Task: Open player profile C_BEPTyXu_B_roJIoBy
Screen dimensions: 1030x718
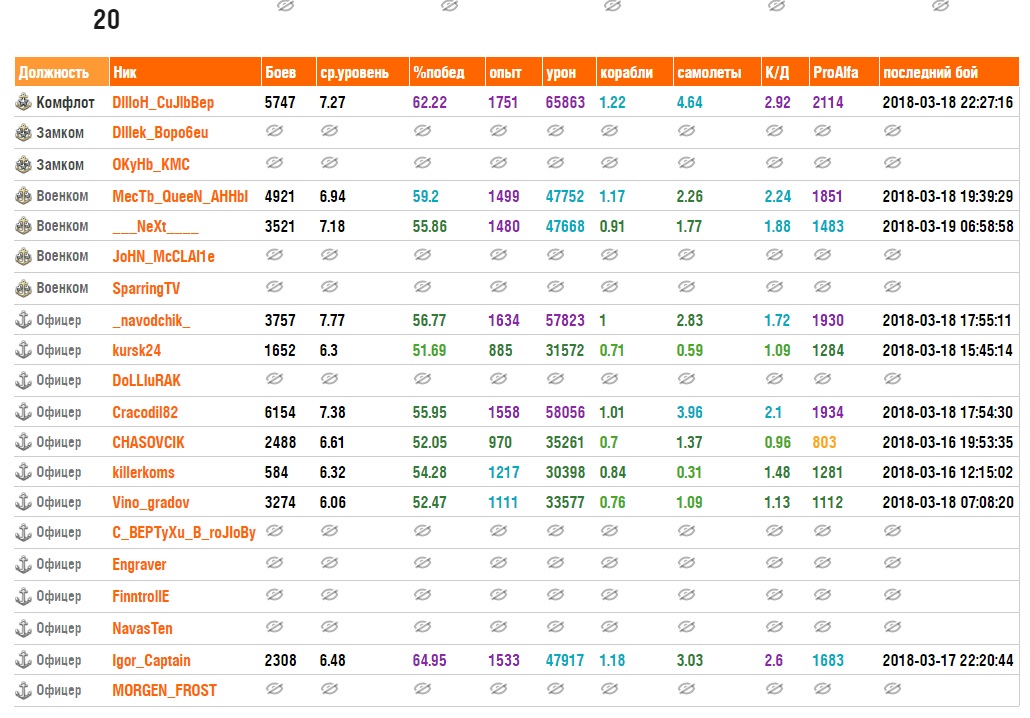Action: [x=184, y=532]
